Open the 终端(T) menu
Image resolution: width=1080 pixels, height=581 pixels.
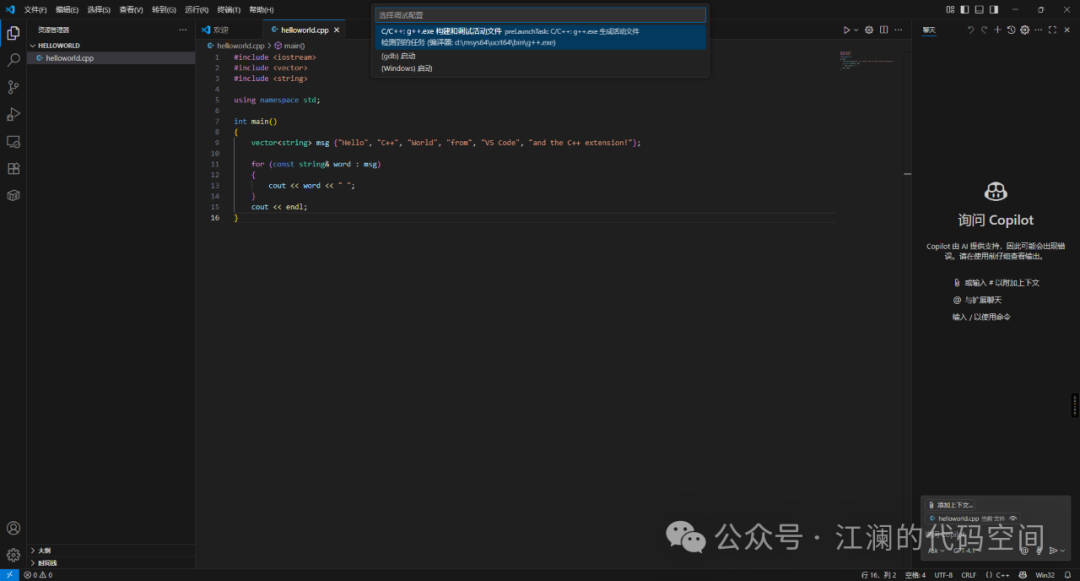coord(229,10)
